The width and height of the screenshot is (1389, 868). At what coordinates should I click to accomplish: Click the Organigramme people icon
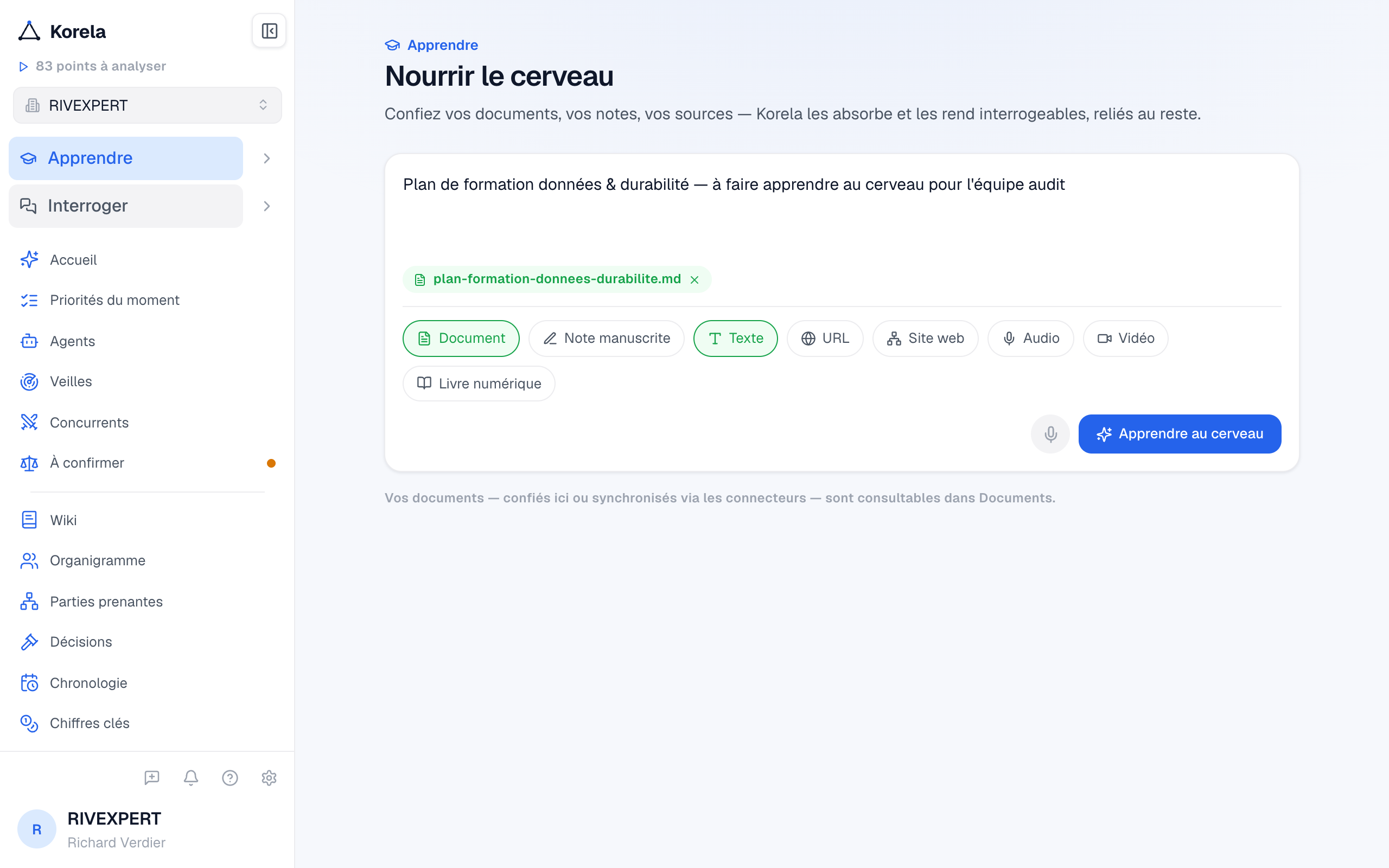coord(29,561)
